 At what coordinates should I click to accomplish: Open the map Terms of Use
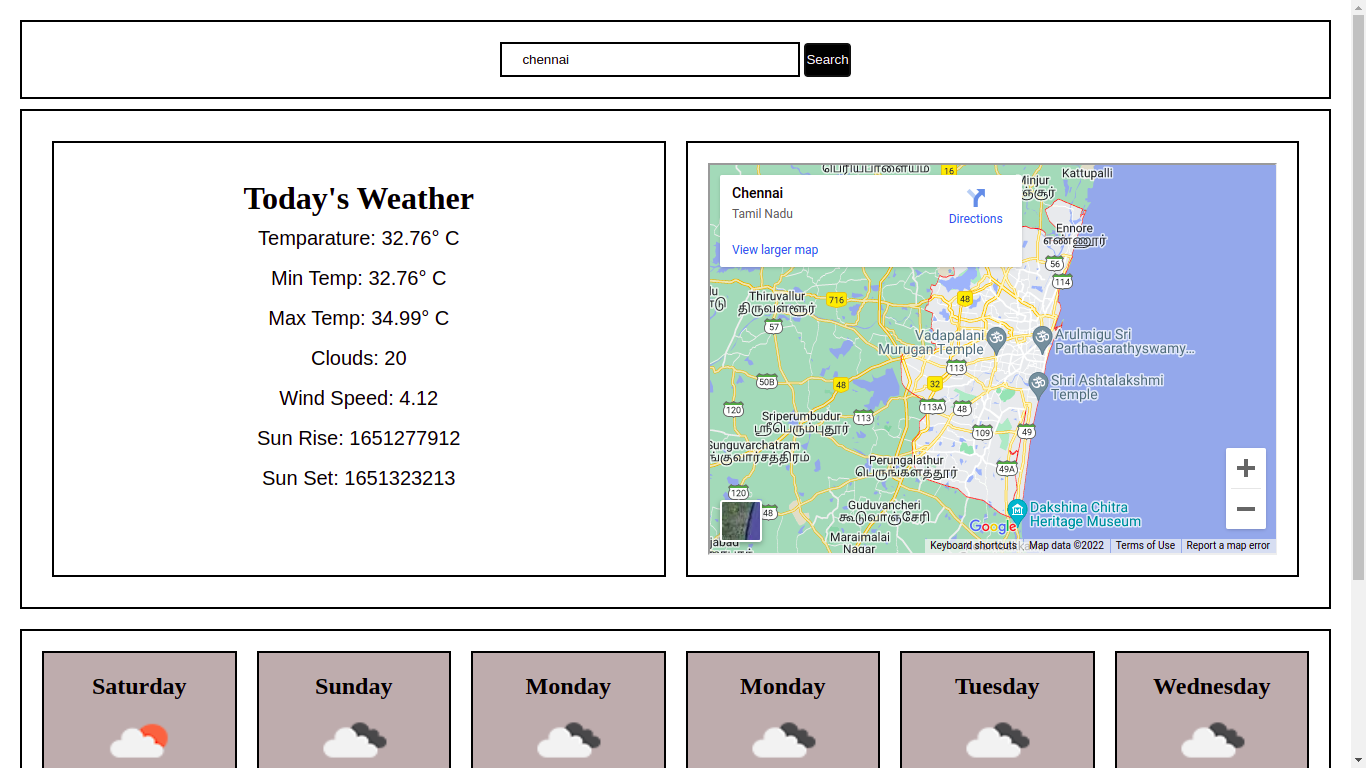1145,546
